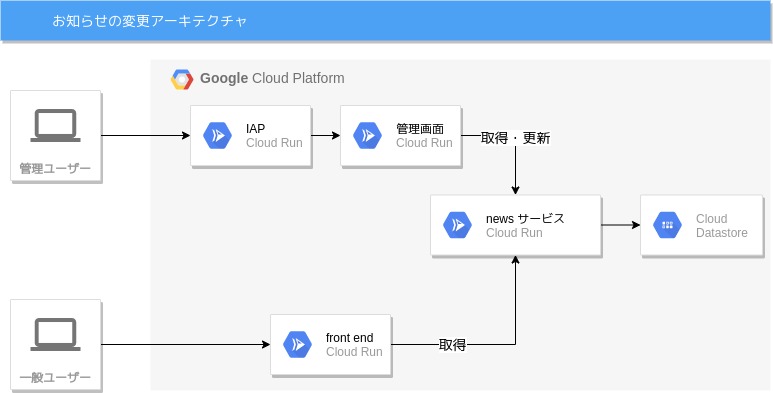Image resolution: width=773 pixels, height=393 pixels.
Task: Click the title お知らせの変更アーキテクチャ
Action: [x=149, y=21]
